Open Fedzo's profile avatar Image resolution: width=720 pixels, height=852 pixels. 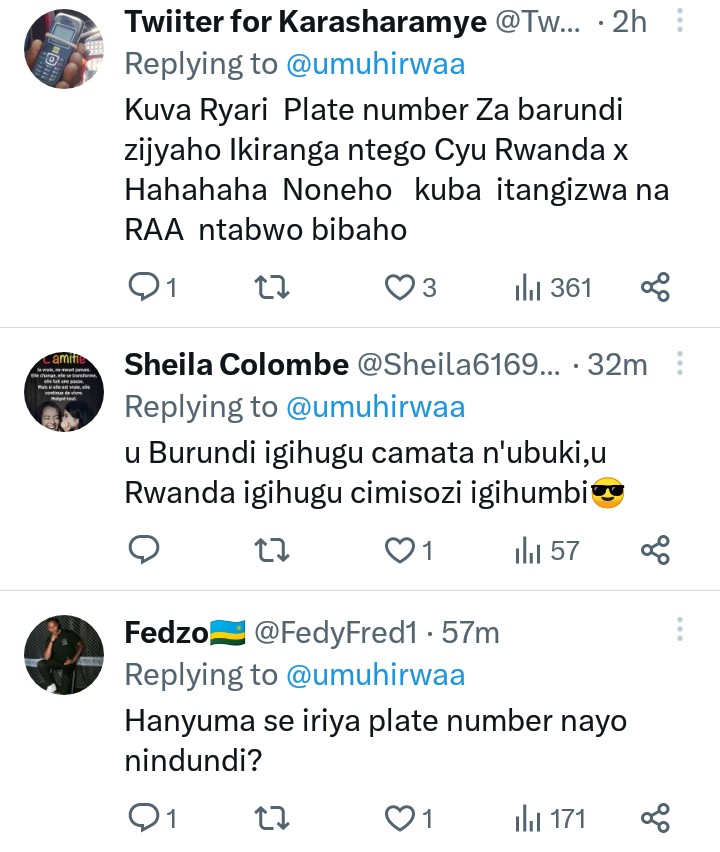coord(63,655)
